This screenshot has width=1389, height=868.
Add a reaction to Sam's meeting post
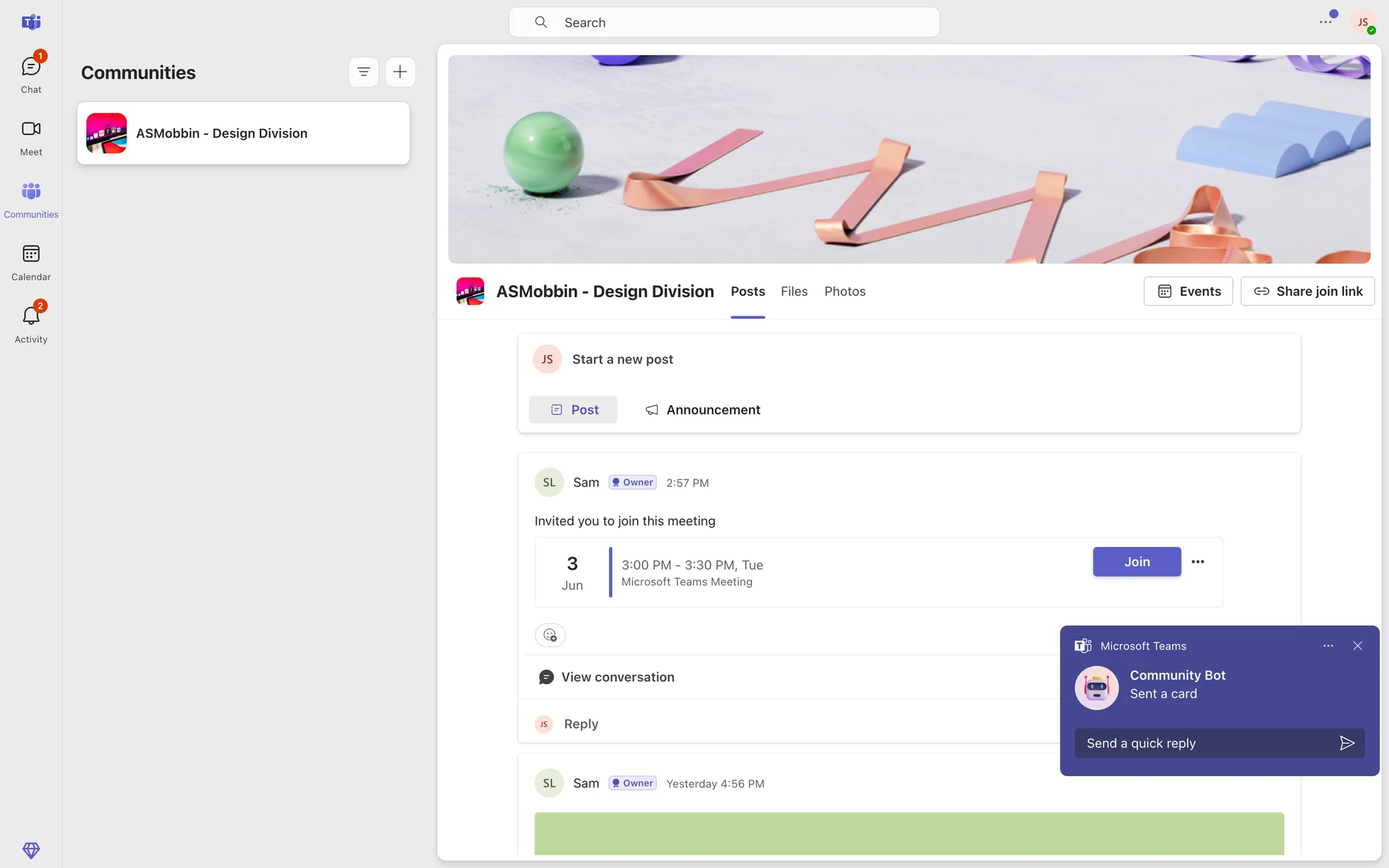550,635
